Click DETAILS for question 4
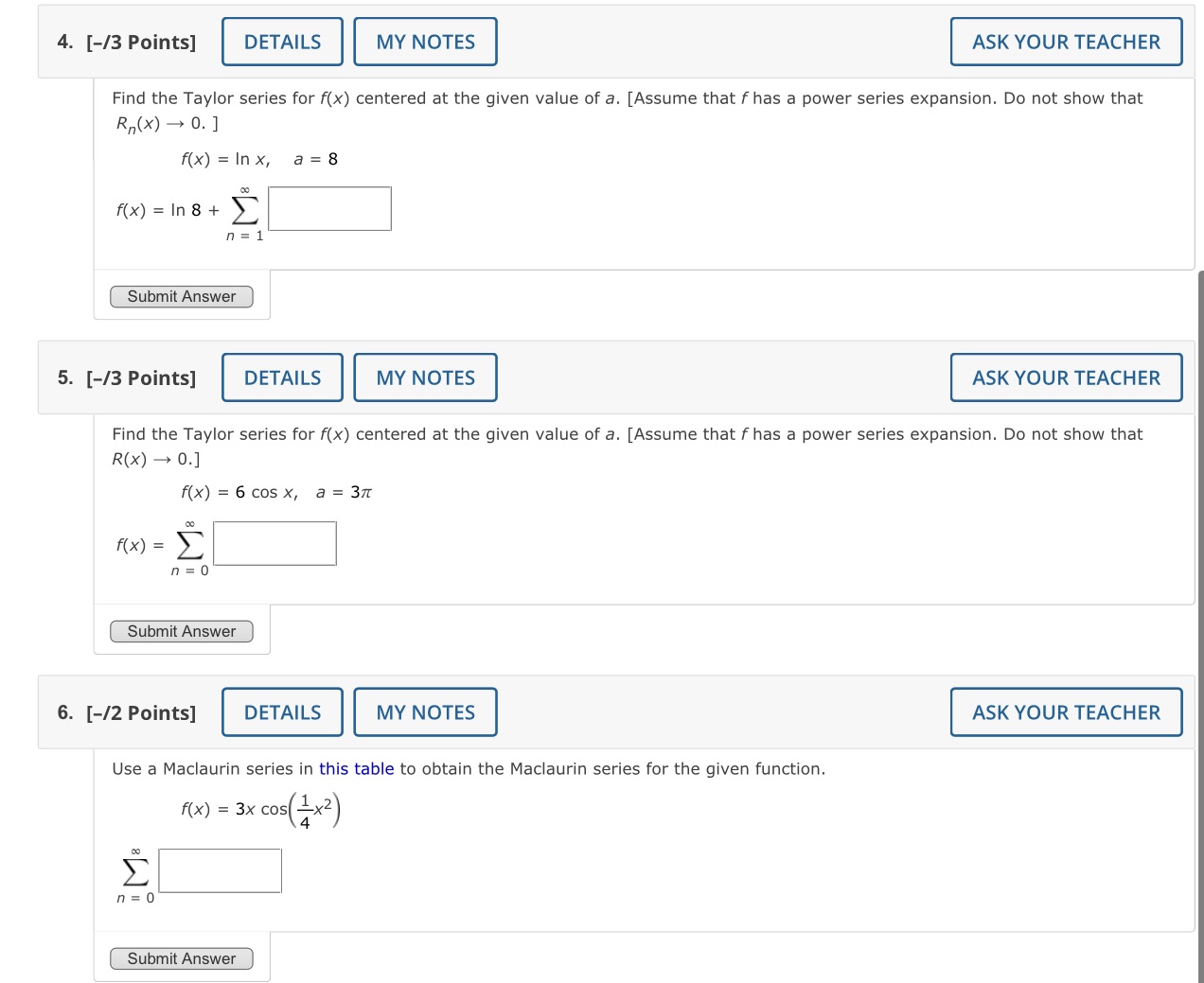The image size is (1204, 983). click(281, 41)
